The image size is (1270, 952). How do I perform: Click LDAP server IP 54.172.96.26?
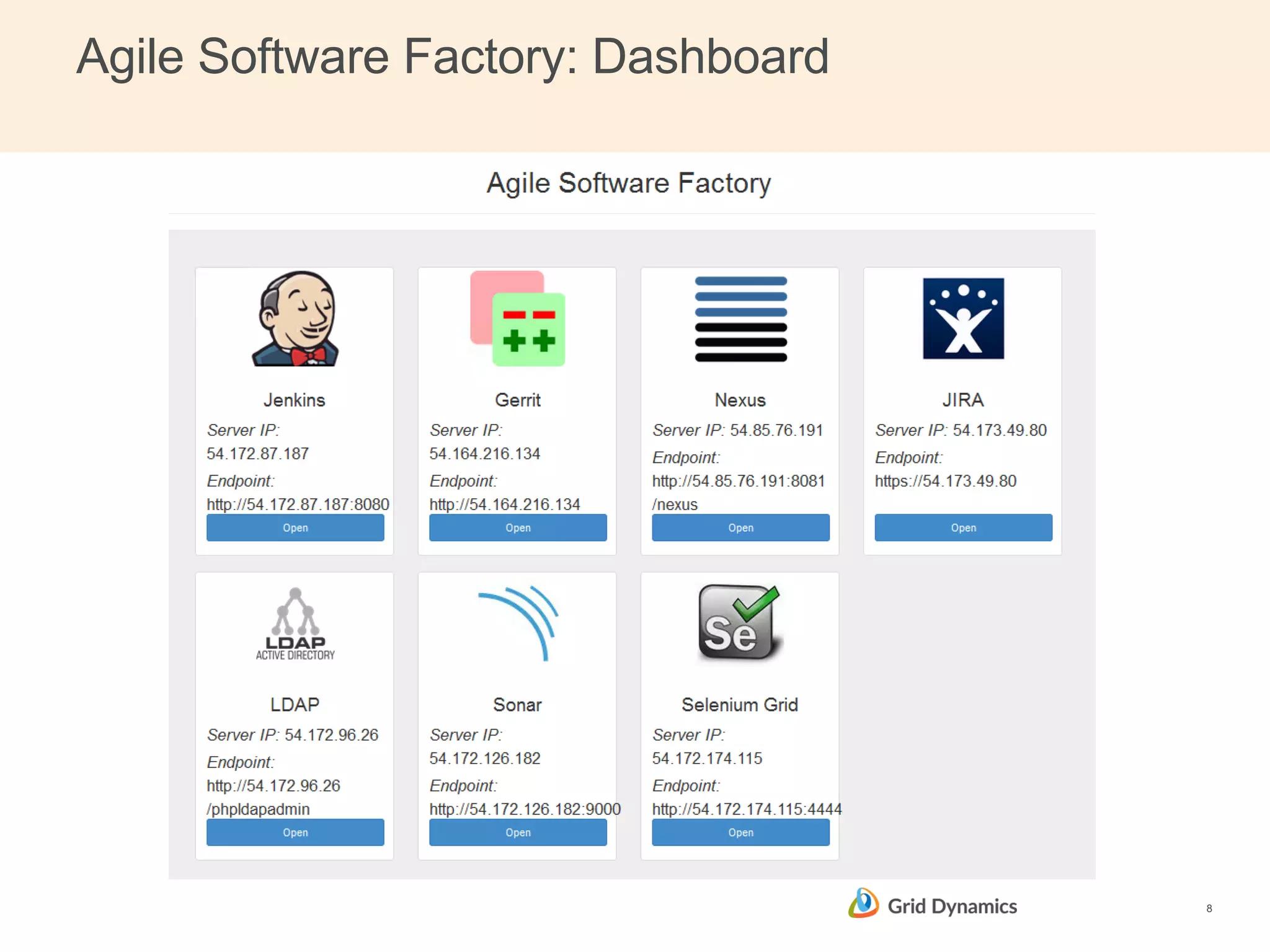coord(331,735)
